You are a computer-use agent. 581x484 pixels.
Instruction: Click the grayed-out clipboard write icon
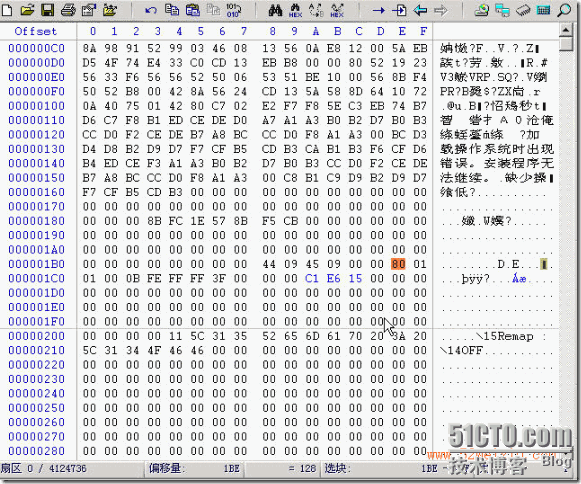(x=213, y=10)
